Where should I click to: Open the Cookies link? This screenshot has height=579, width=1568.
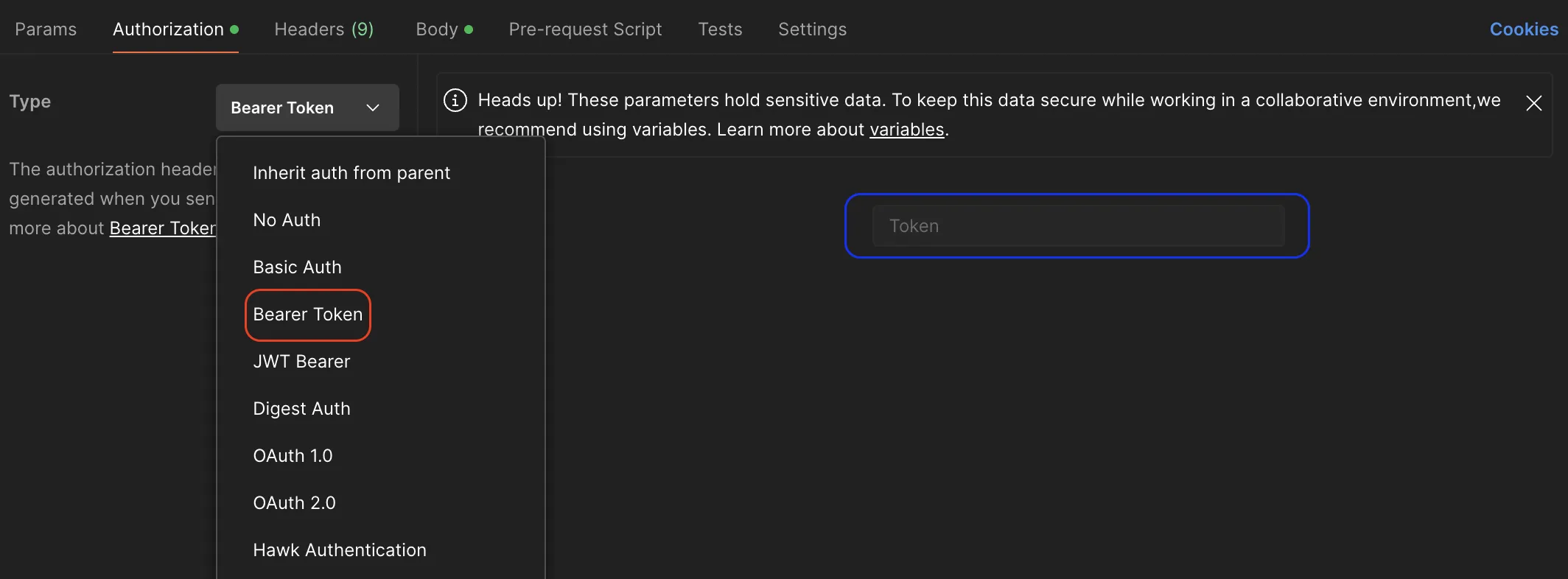coord(1523,29)
